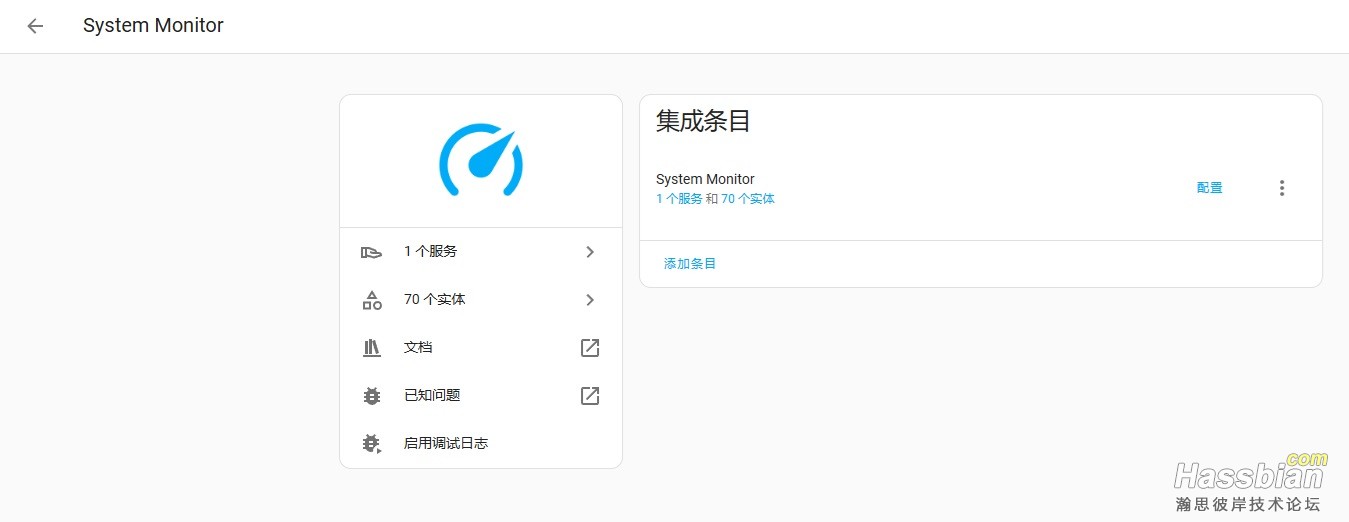Open external link icon on 文档 row
This screenshot has width=1349, height=522.
[x=590, y=348]
